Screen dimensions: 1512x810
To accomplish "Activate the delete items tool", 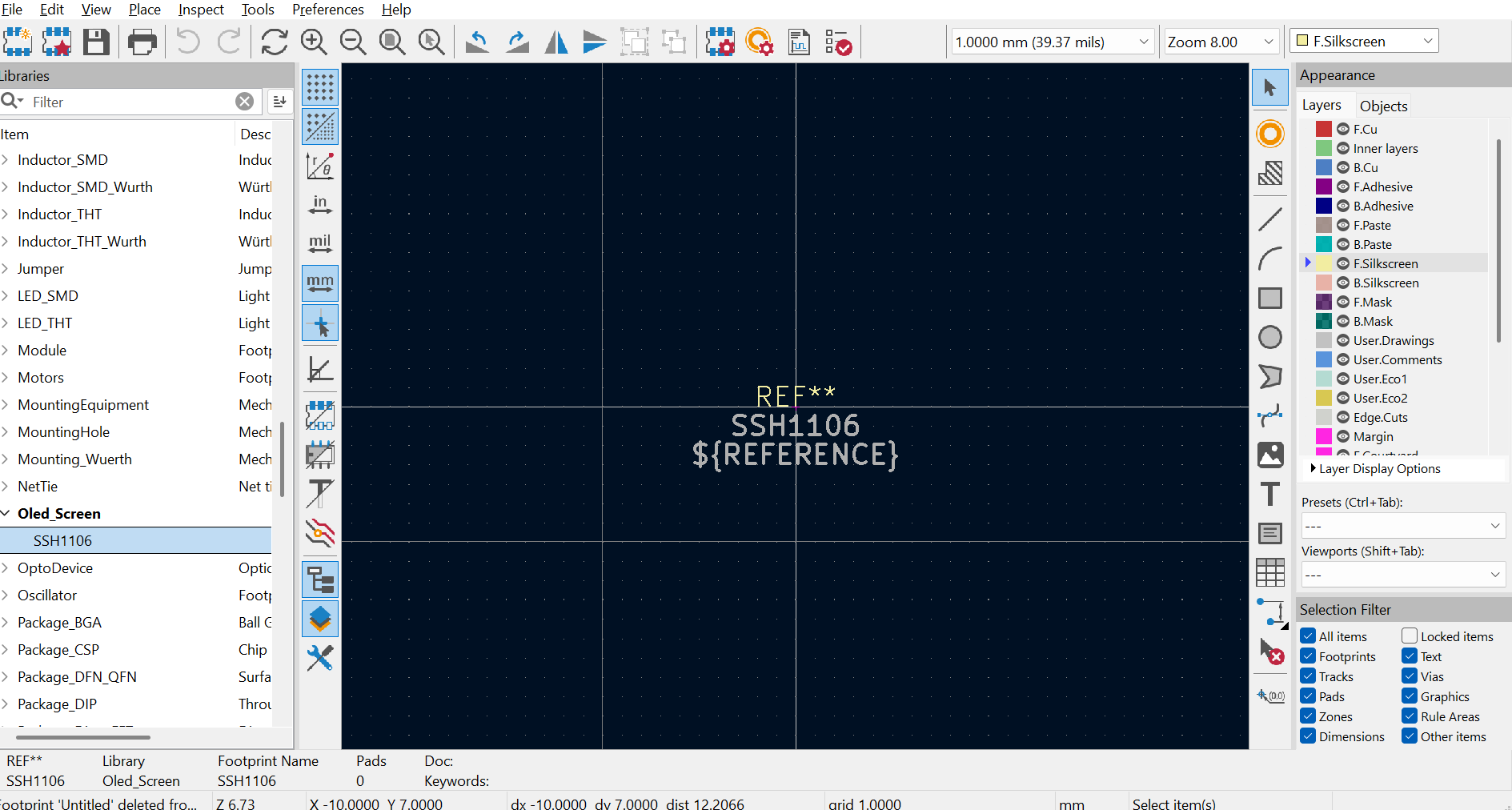I will (1270, 651).
